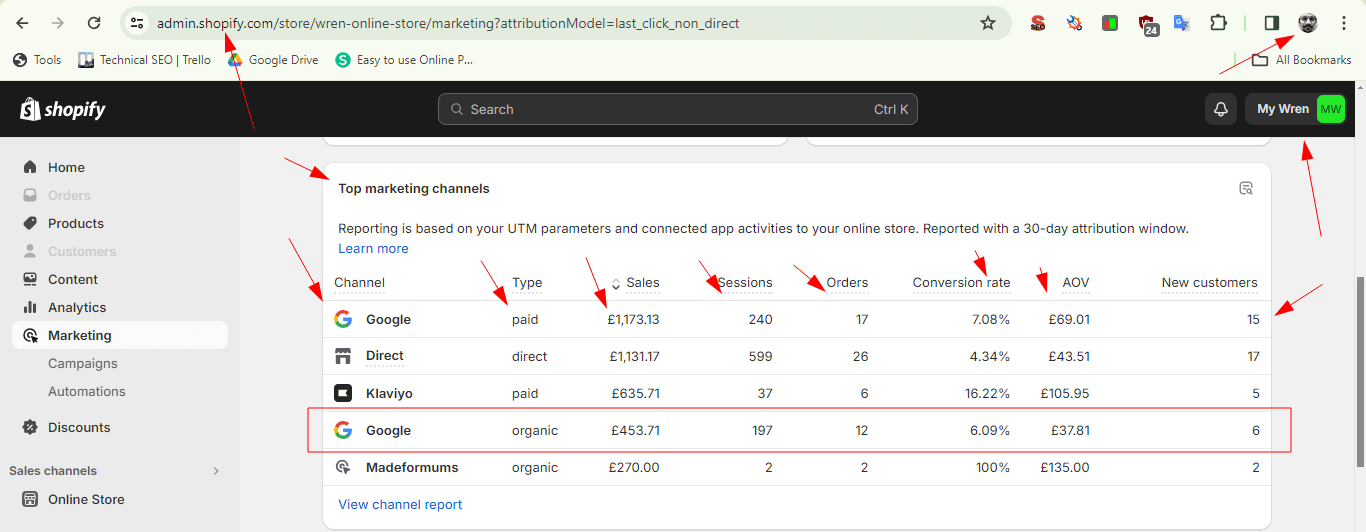Open the Learn more link
1366x532 pixels.
click(x=373, y=248)
